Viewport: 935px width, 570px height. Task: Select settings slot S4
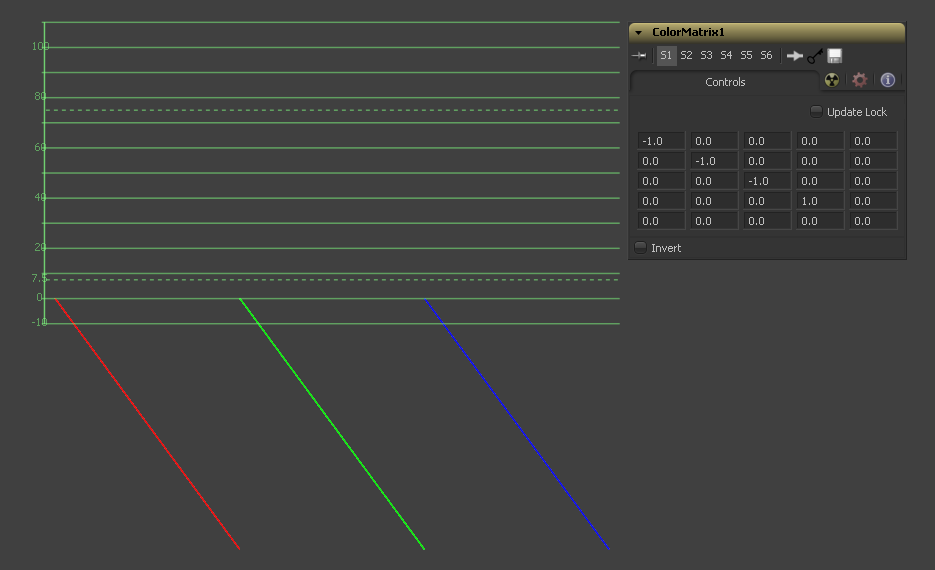[726, 55]
